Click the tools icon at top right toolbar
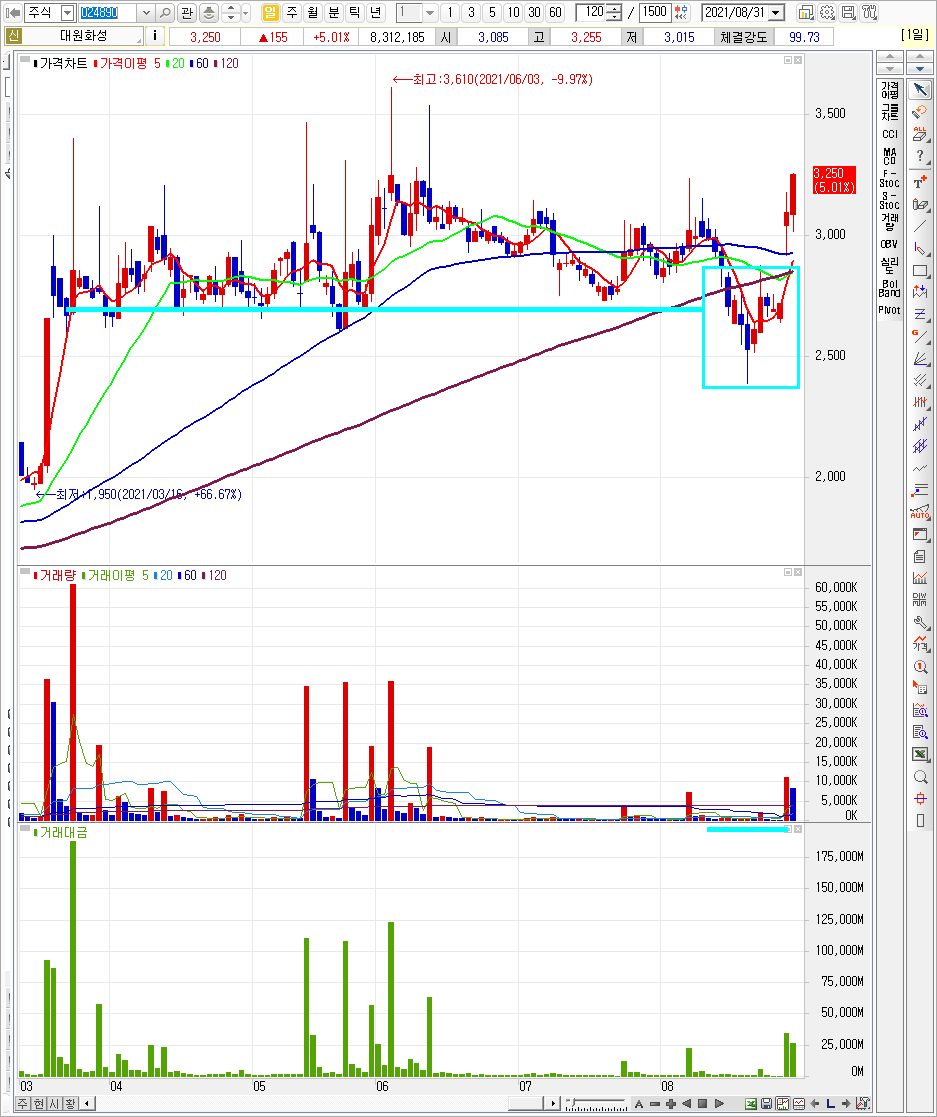Image resolution: width=937 pixels, height=1117 pixels. [869, 12]
